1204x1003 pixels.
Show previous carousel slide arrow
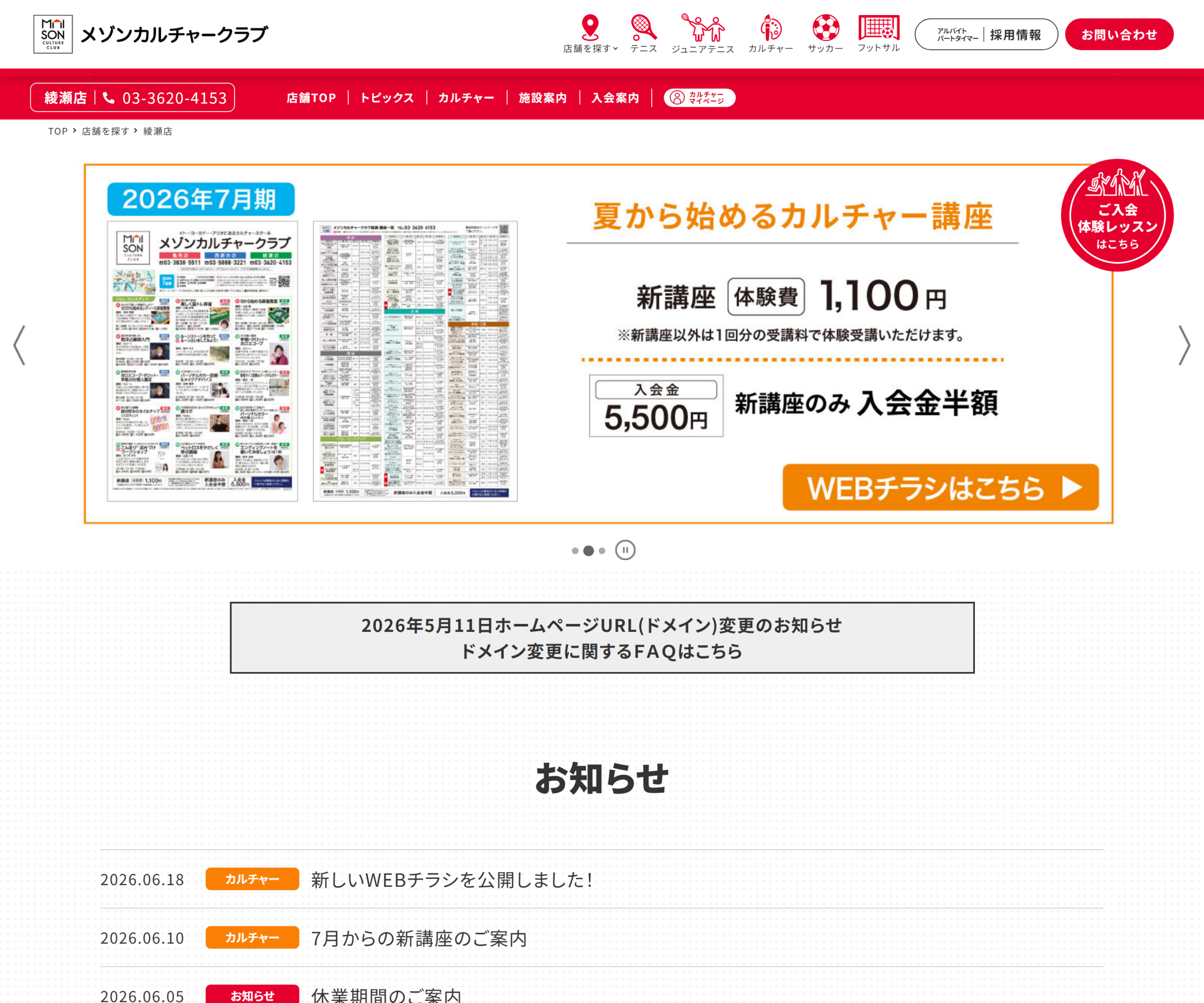click(19, 345)
